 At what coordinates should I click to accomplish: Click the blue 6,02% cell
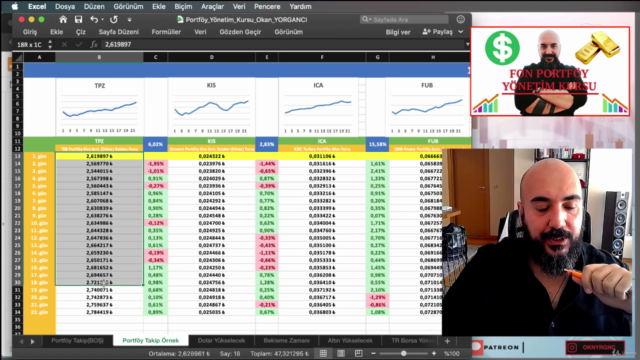[x=155, y=144]
